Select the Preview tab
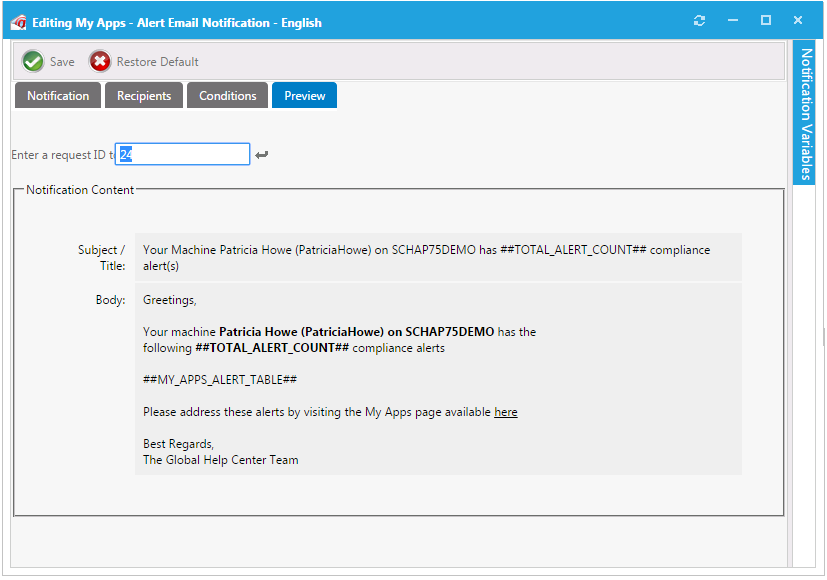 click(303, 95)
